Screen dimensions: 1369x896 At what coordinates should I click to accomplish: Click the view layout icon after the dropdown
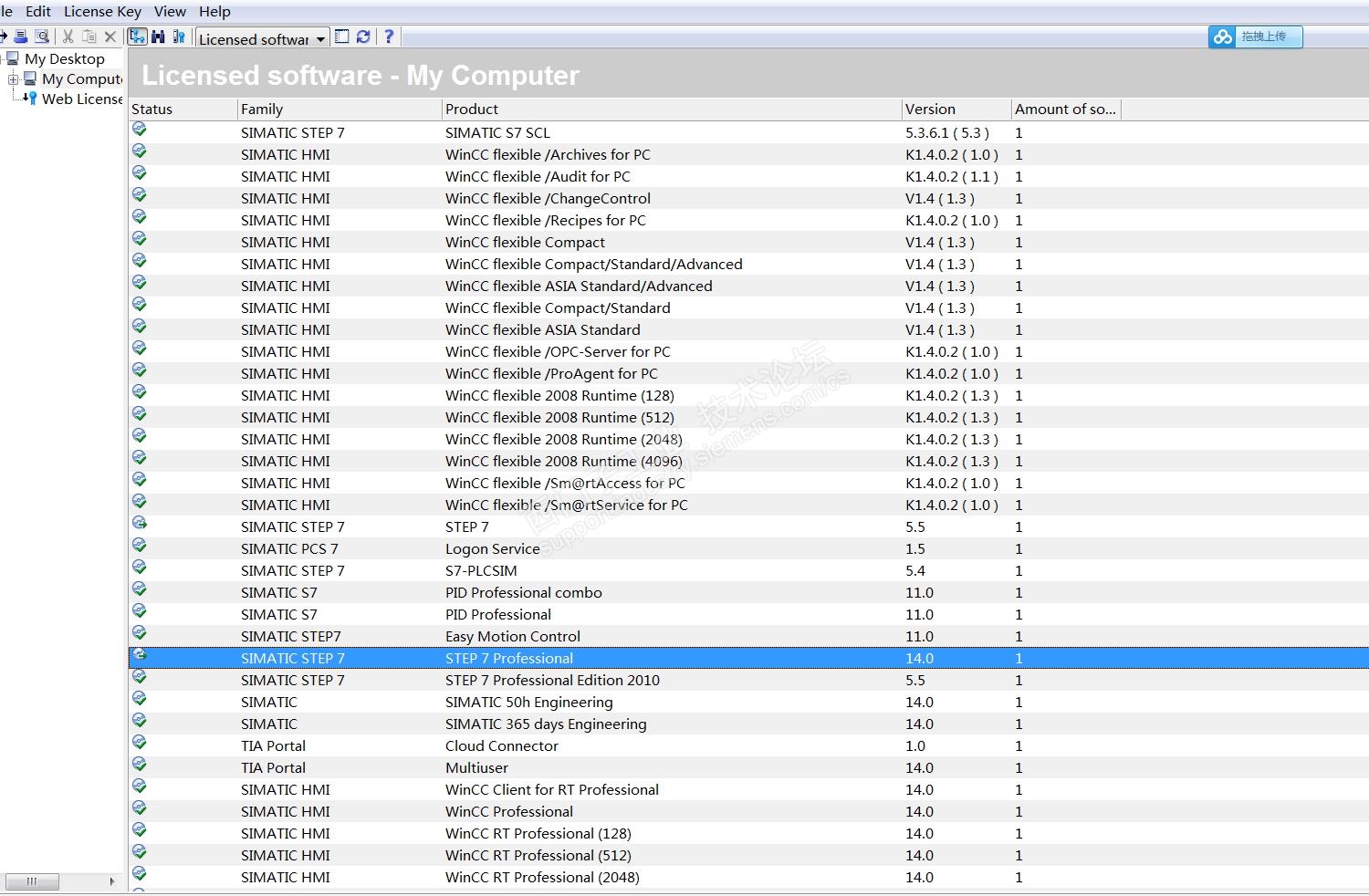pyautogui.click(x=342, y=36)
